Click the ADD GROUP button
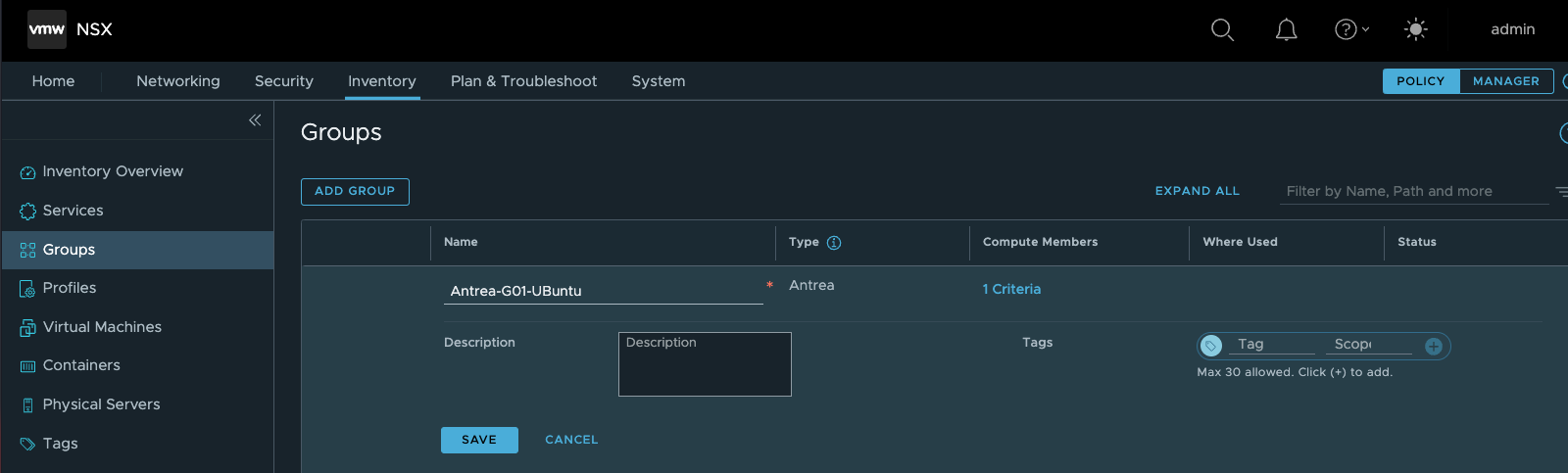Viewport: 1568px width, 473px height. tap(355, 192)
